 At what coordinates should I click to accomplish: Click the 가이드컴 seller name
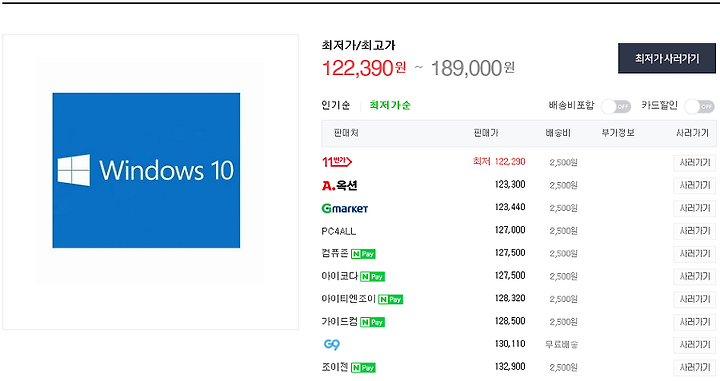click(339, 321)
